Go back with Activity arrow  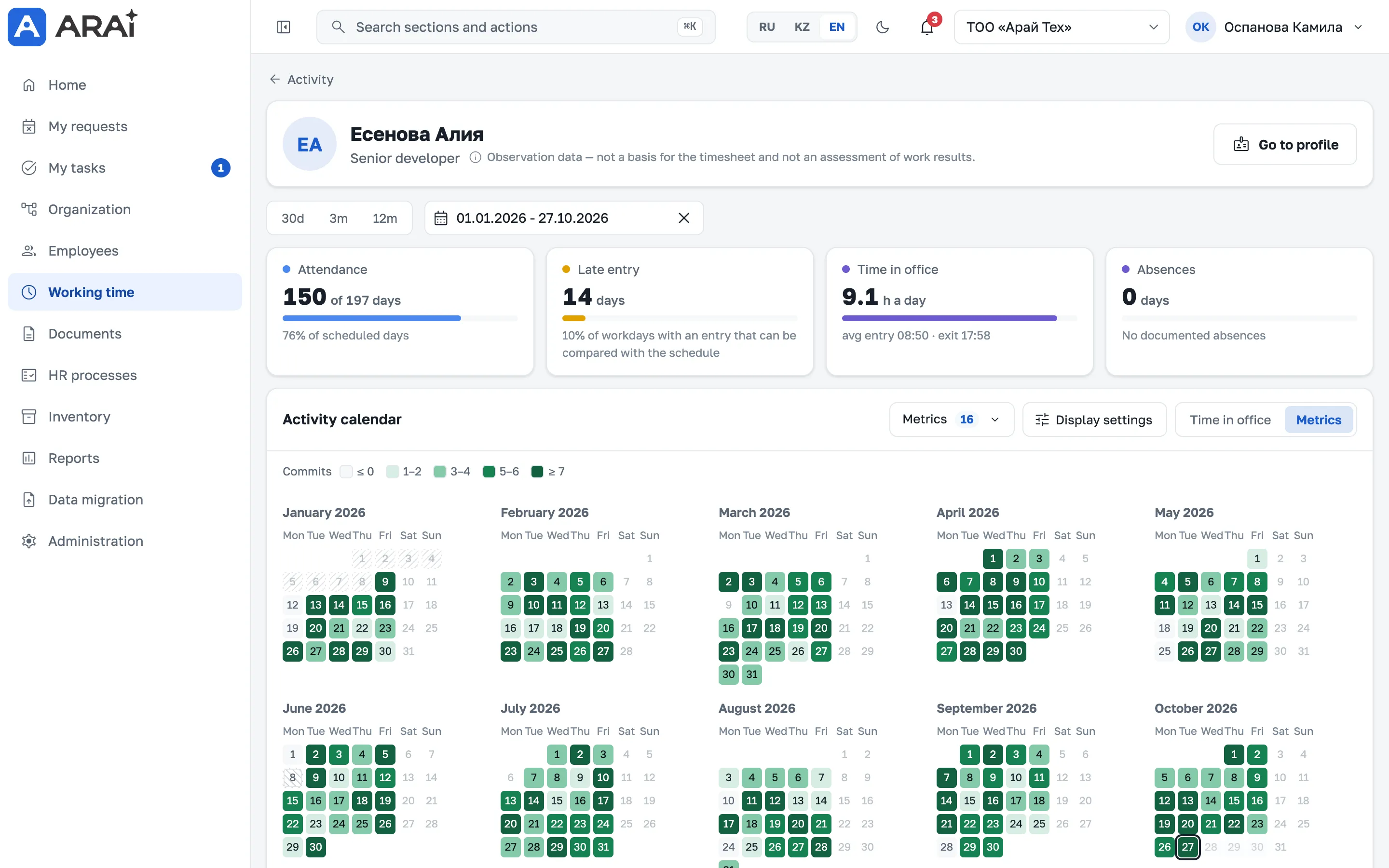274,79
